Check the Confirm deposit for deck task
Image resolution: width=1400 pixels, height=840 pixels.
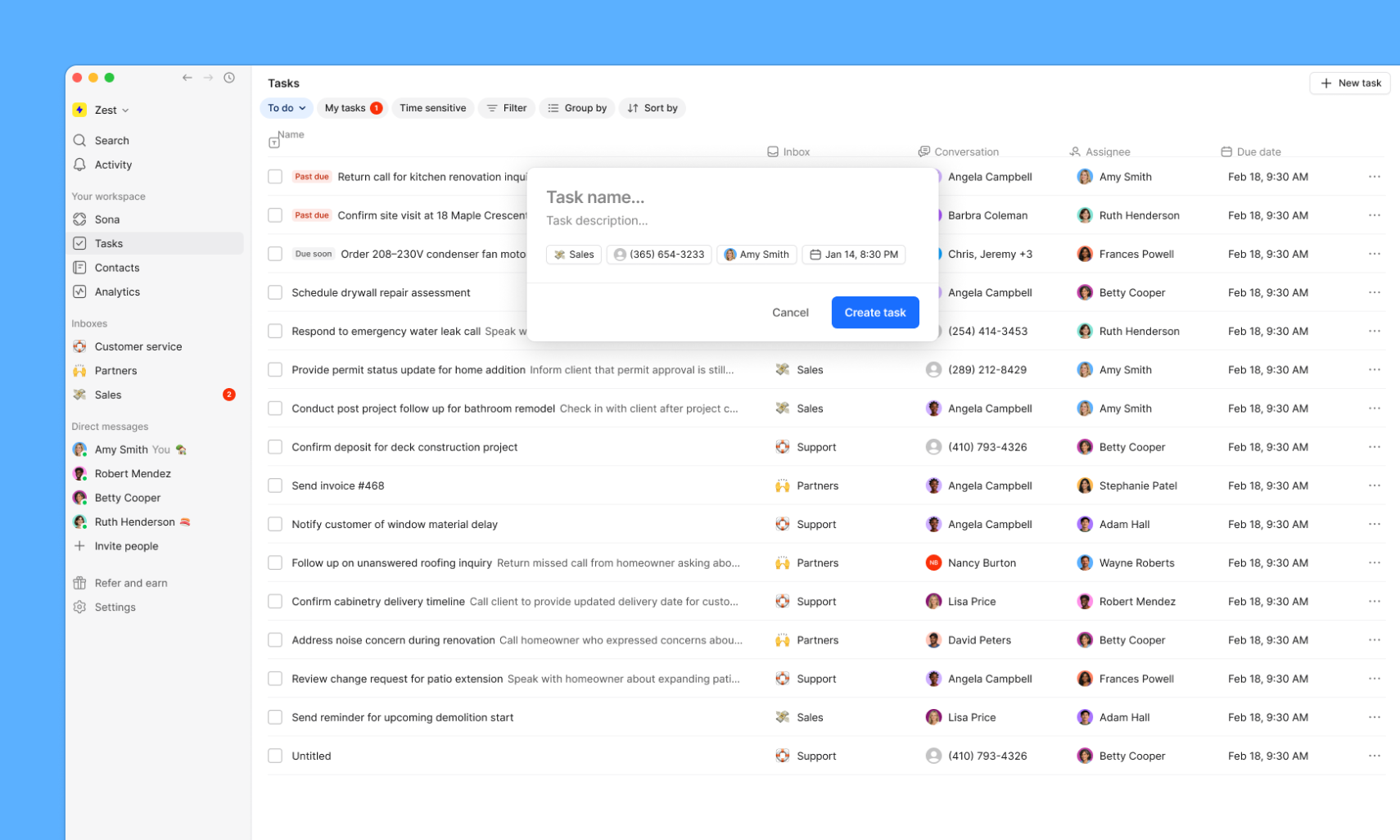coord(275,447)
